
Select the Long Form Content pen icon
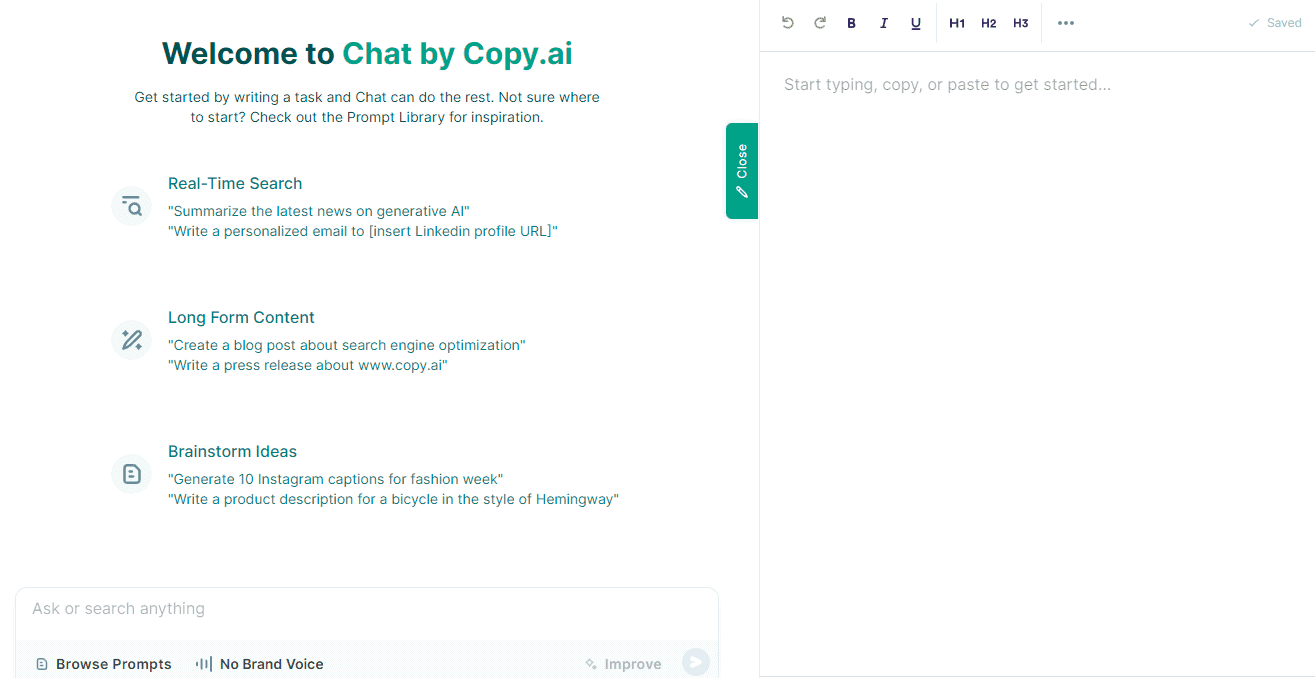(x=131, y=340)
